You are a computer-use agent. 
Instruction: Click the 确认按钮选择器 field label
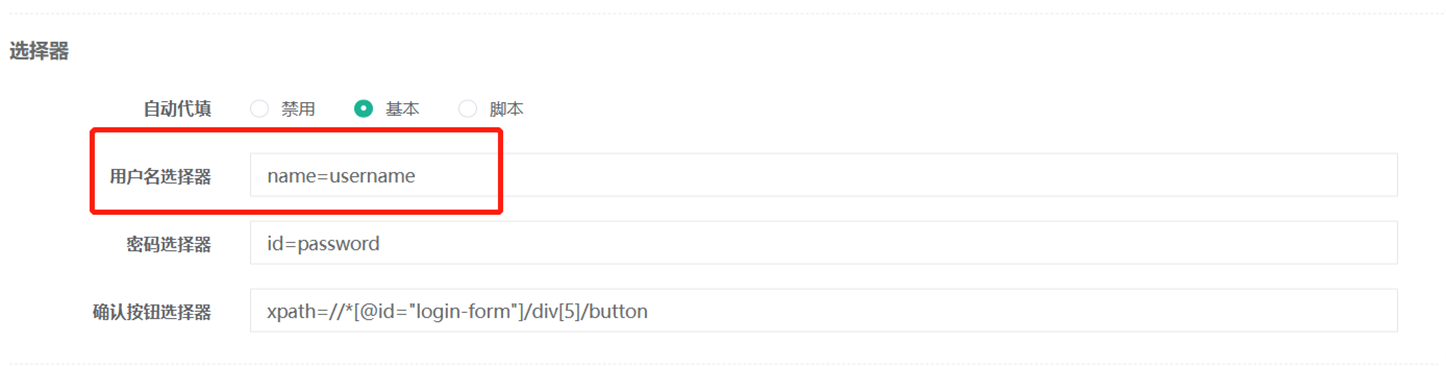(x=152, y=313)
